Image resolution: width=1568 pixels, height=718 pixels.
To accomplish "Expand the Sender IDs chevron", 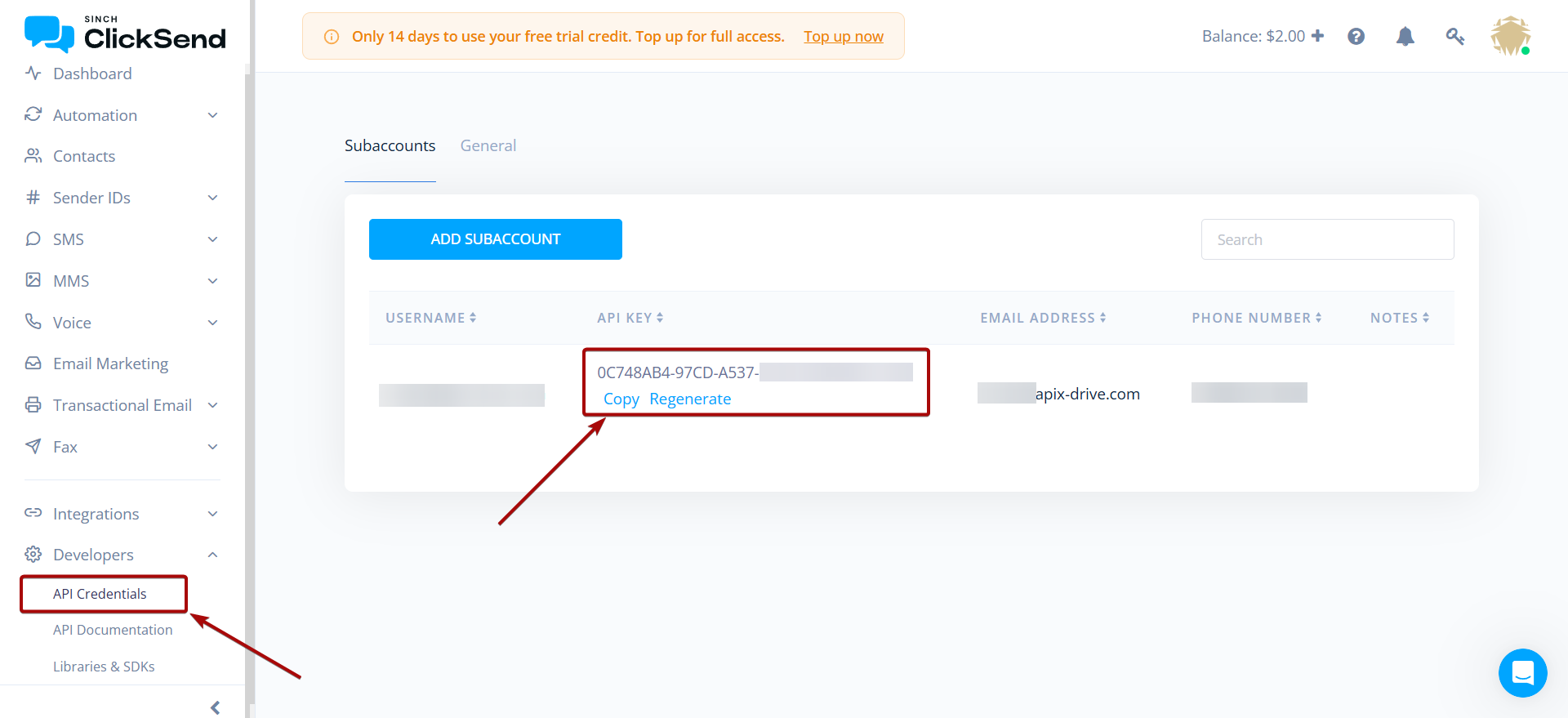I will coord(212,198).
